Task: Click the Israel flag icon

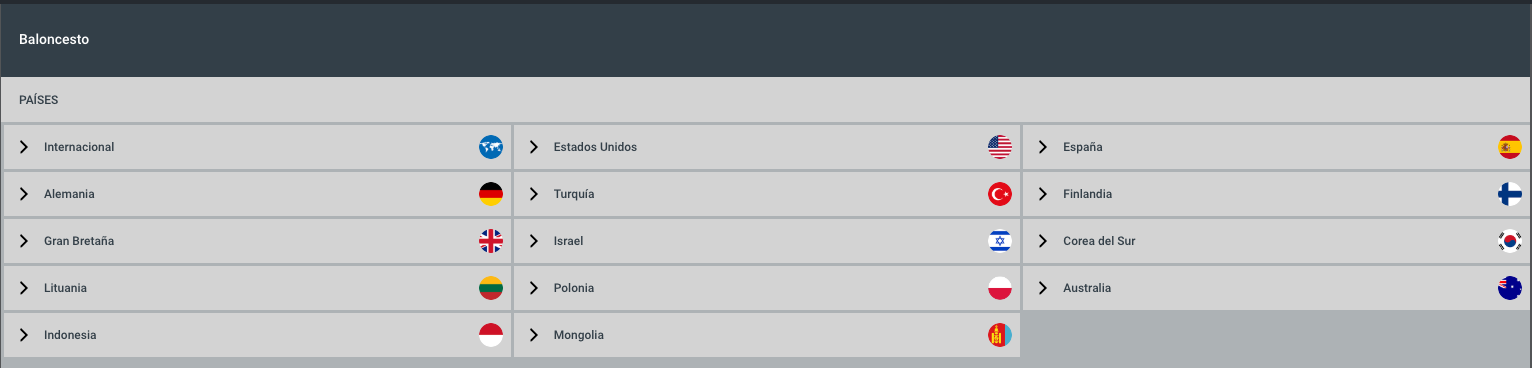Action: coord(1000,241)
